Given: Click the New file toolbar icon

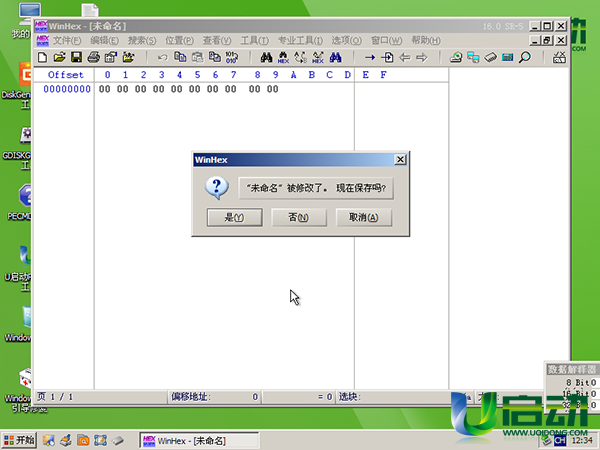Looking at the screenshot, I should 42,58.
